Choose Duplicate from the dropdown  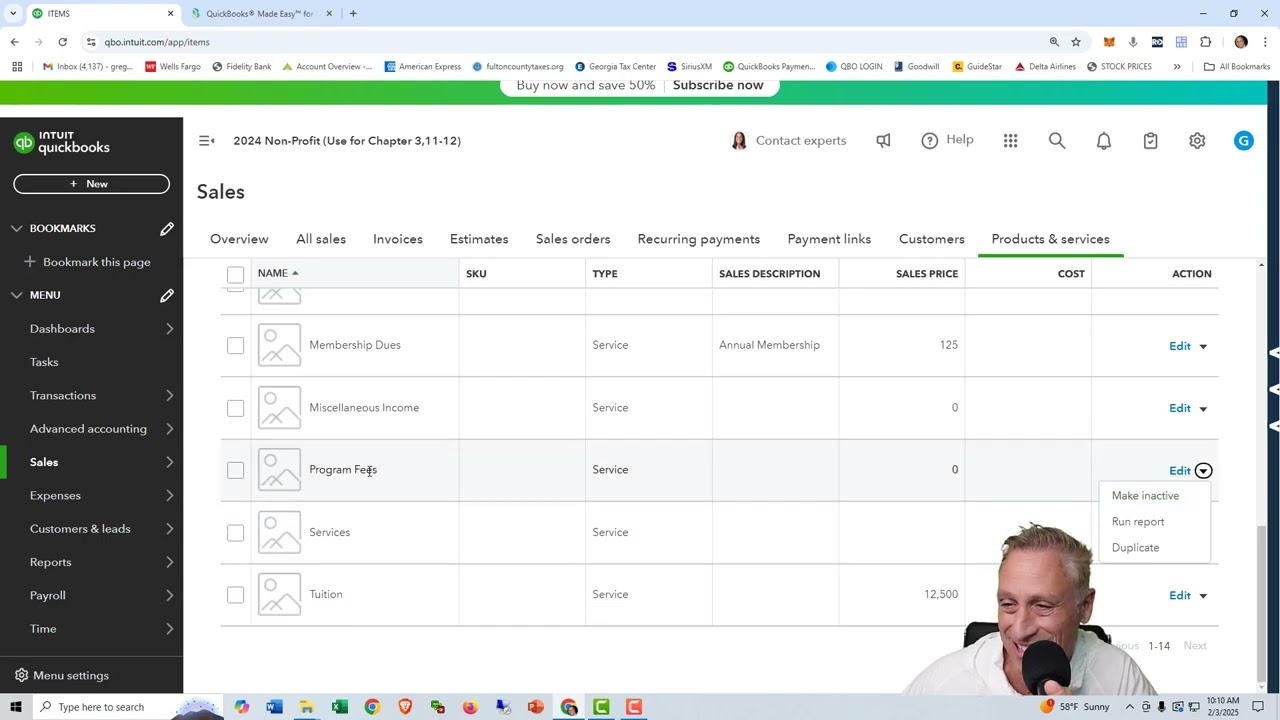1135,548
